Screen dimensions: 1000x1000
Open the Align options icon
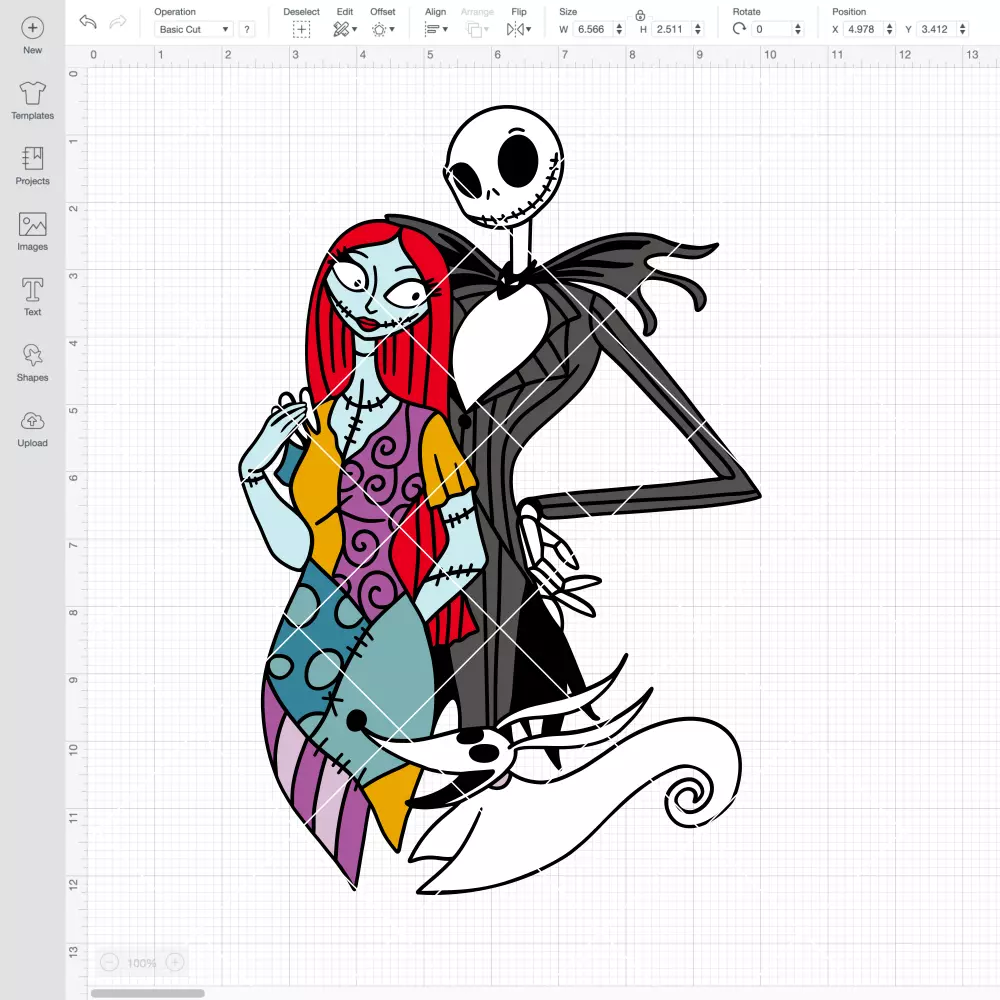point(432,29)
